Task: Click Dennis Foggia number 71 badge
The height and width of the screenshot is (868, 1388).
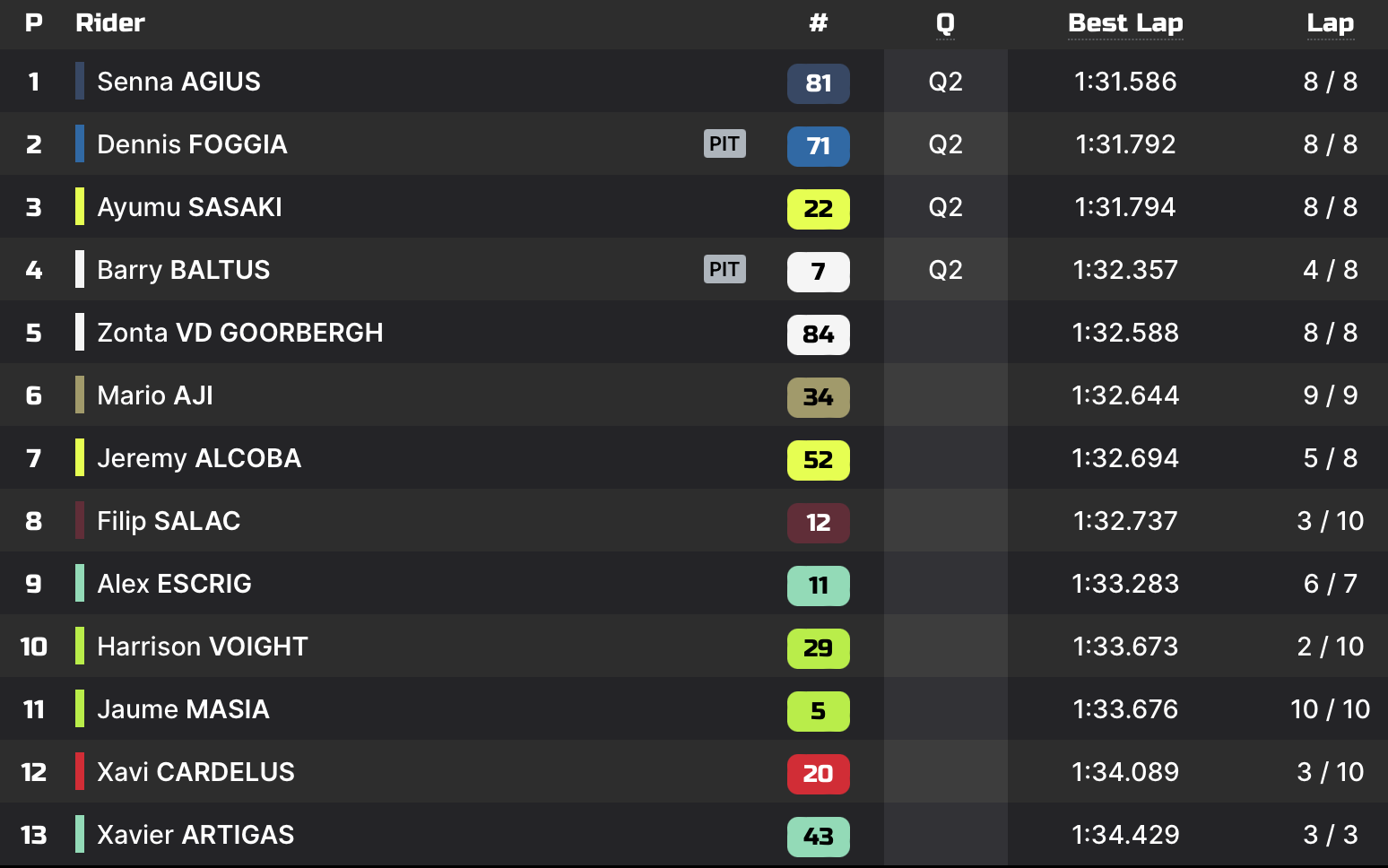Action: click(x=818, y=146)
